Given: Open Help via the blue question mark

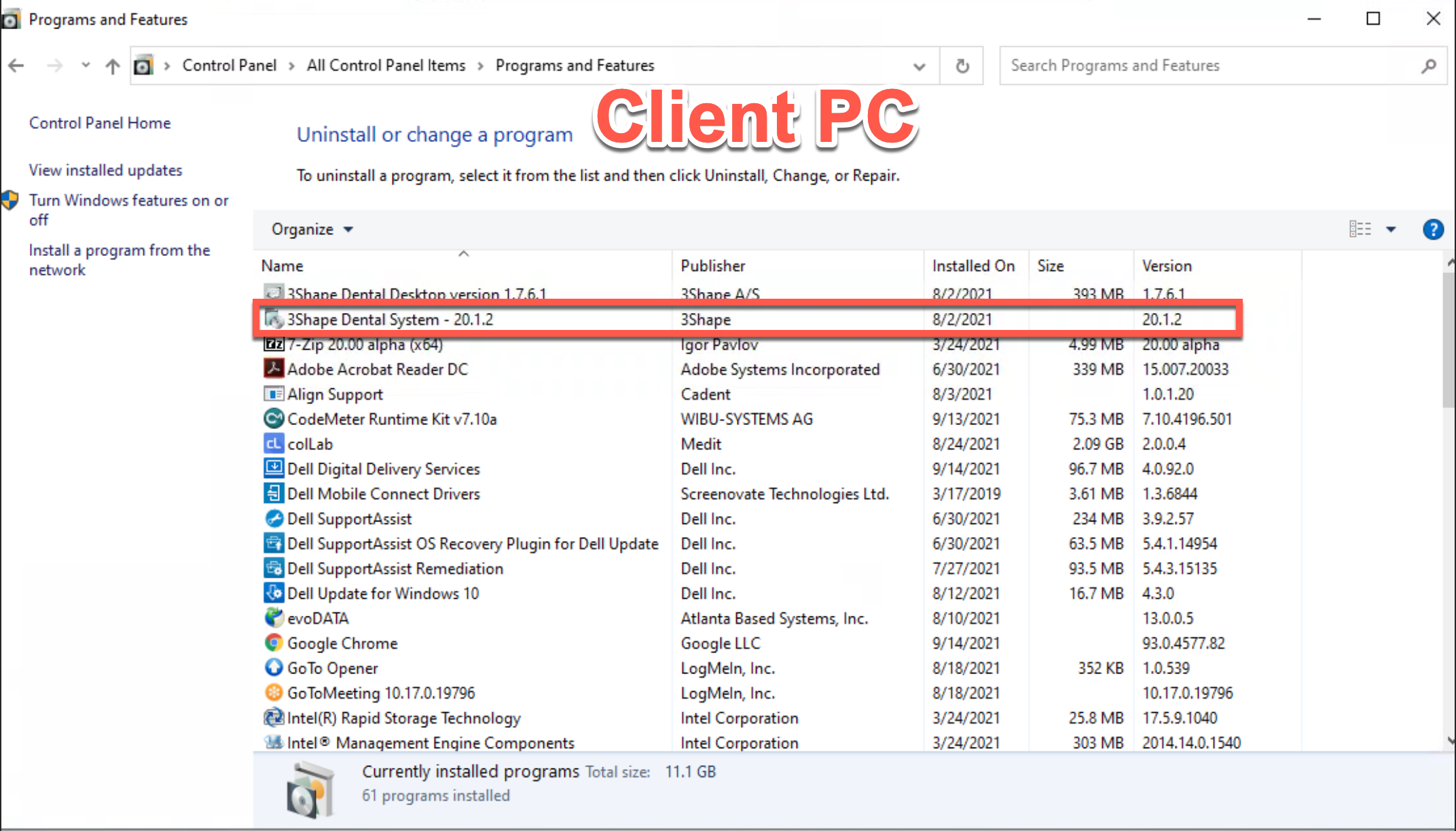Looking at the screenshot, I should [x=1433, y=229].
